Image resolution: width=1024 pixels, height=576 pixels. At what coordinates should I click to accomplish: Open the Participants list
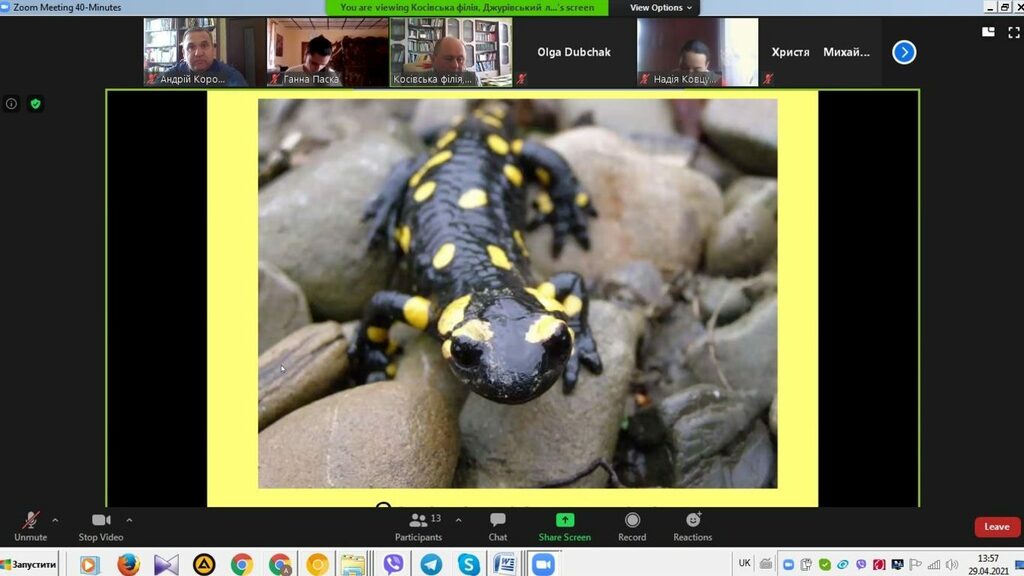419,526
